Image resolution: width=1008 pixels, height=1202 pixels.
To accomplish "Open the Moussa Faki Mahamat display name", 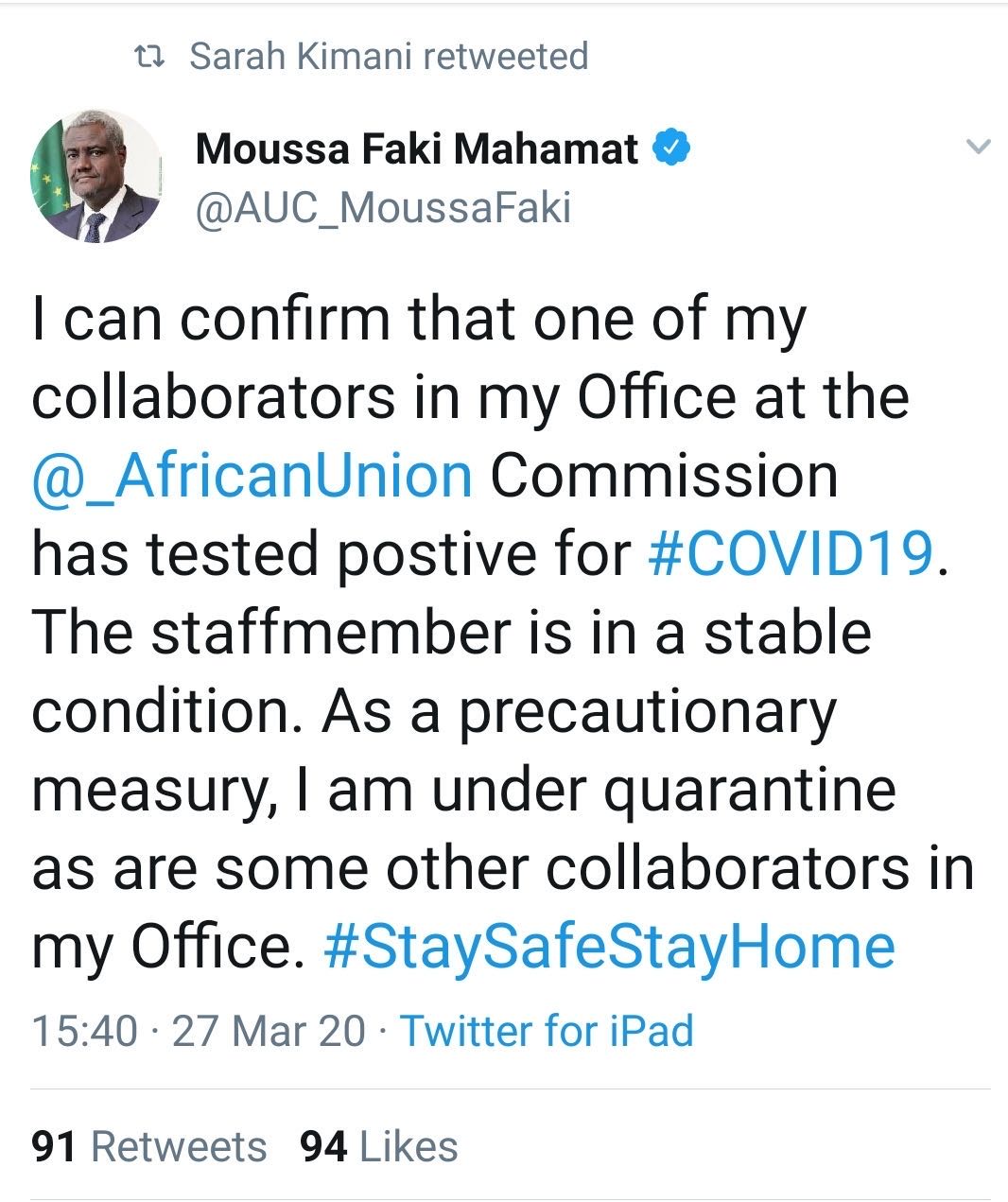I will click(x=417, y=148).
